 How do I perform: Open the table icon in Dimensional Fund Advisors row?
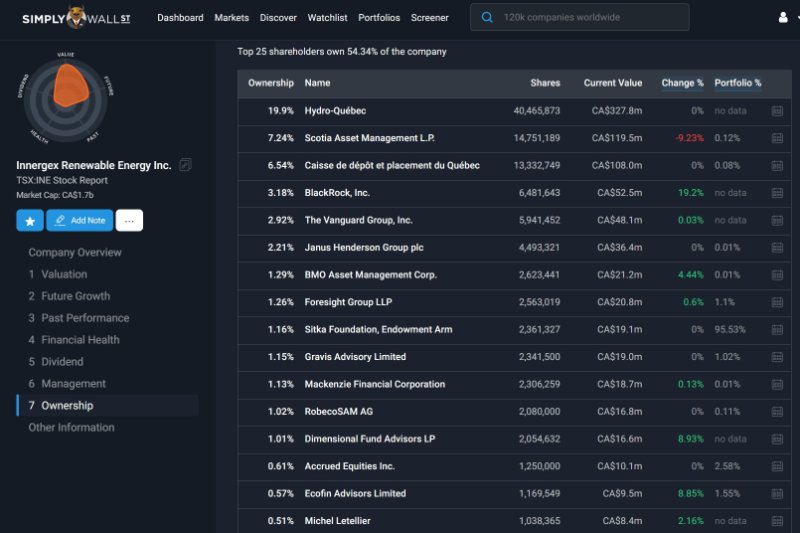(777, 439)
